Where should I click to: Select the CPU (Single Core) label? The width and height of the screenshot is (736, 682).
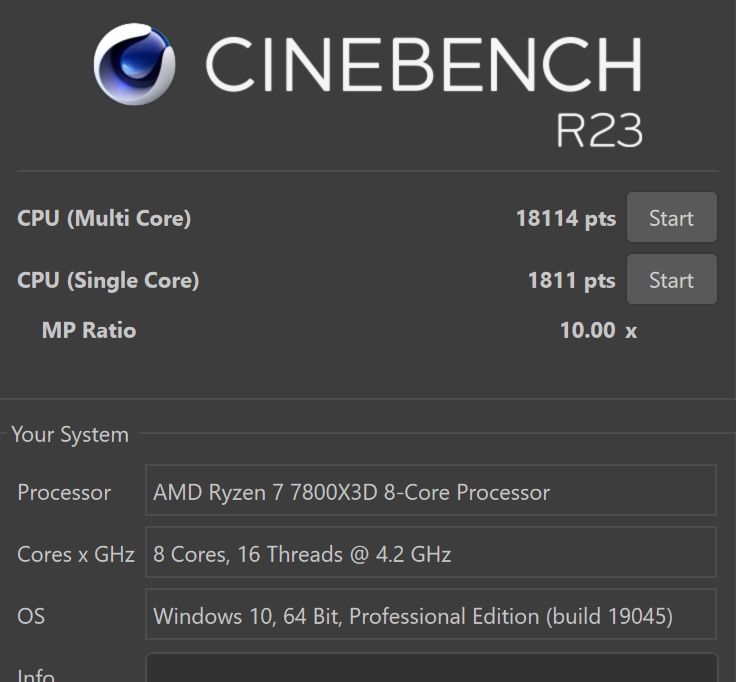(108, 280)
